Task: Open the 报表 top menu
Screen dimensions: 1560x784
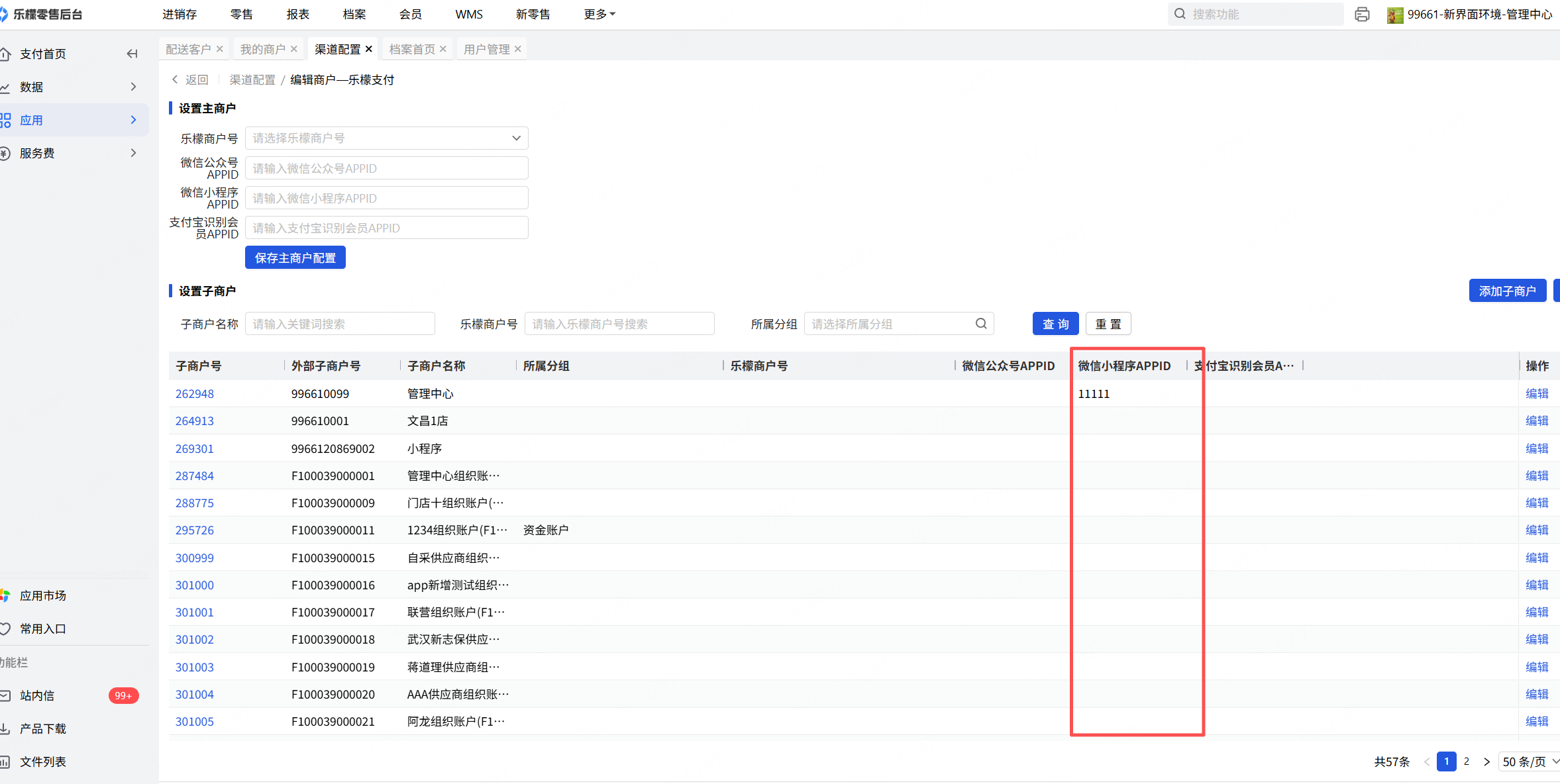Action: click(297, 14)
